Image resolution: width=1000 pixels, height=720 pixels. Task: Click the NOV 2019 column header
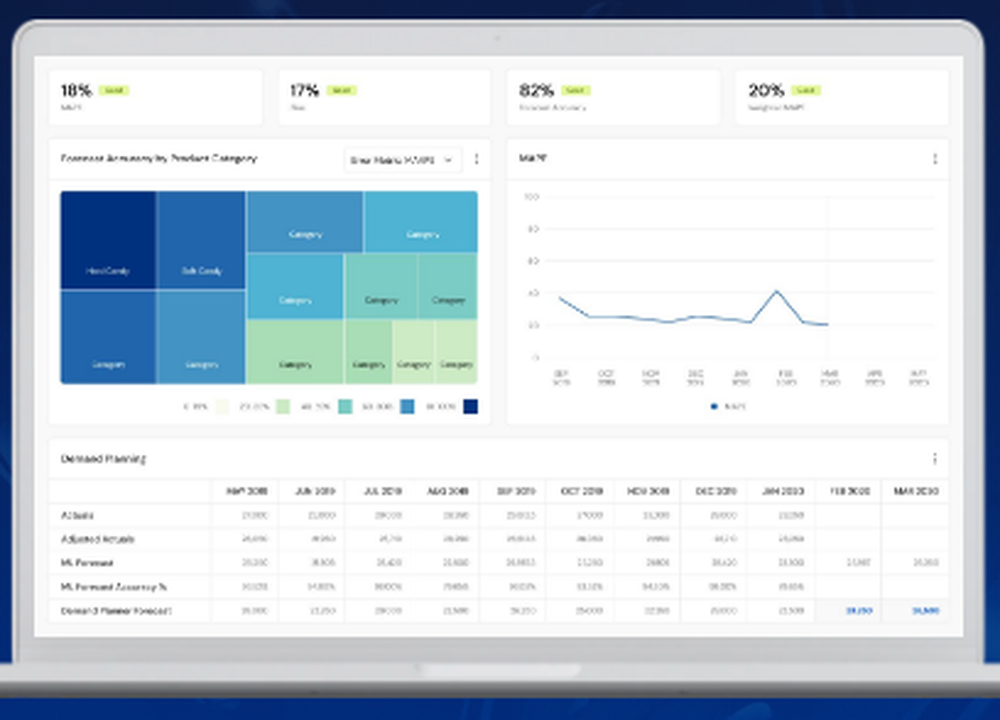(x=648, y=491)
